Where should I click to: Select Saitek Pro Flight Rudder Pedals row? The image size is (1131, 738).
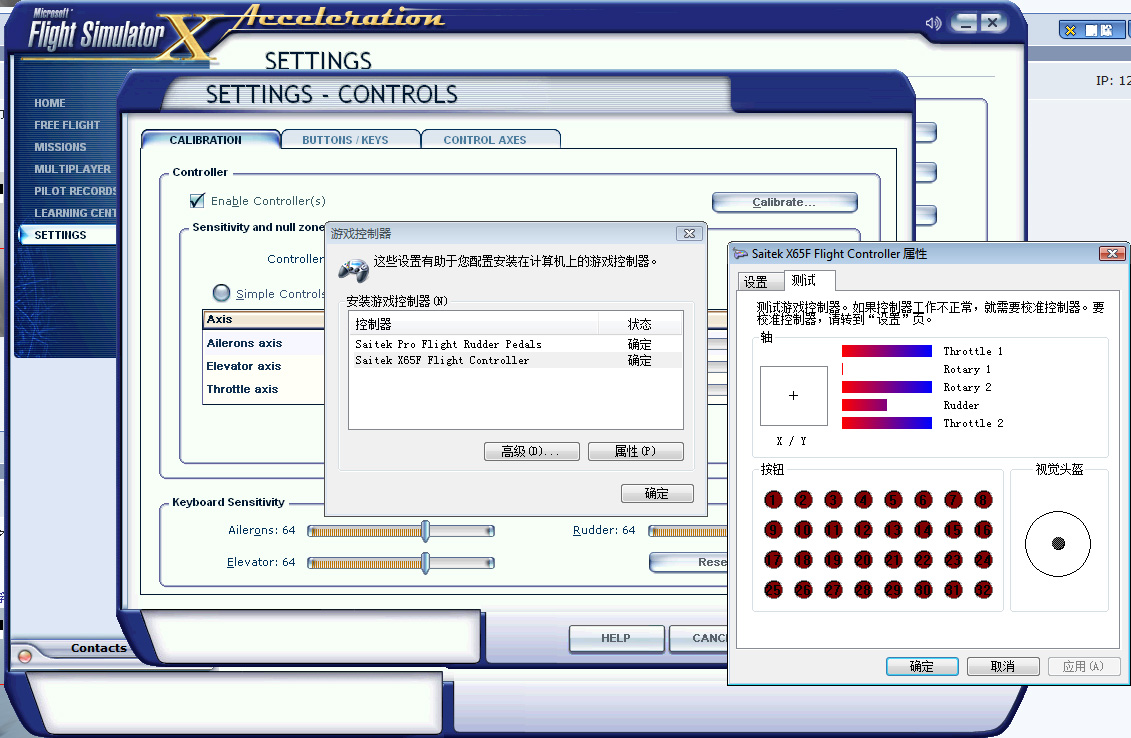tap(516, 344)
